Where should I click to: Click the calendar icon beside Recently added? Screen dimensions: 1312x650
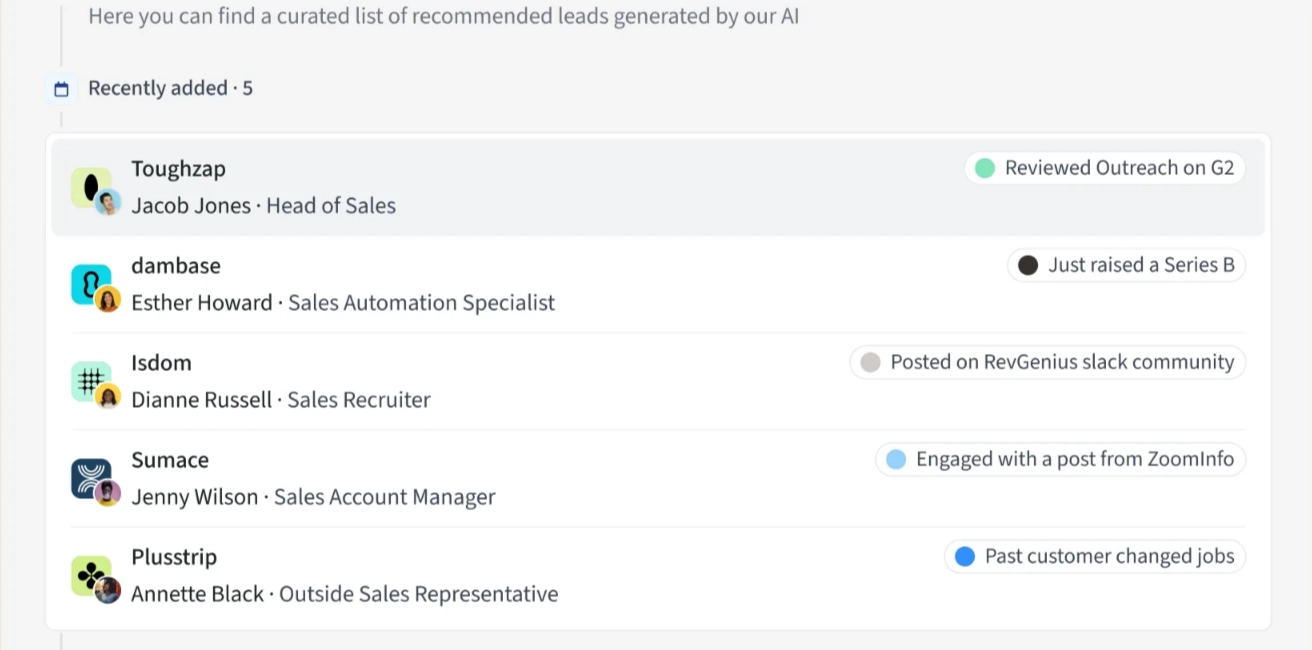tap(61, 90)
